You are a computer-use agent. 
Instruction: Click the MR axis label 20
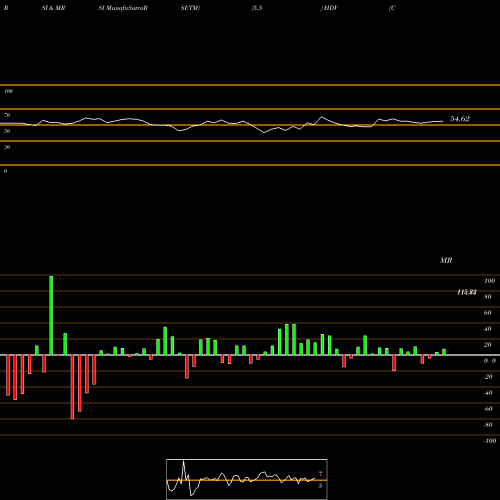point(488,345)
